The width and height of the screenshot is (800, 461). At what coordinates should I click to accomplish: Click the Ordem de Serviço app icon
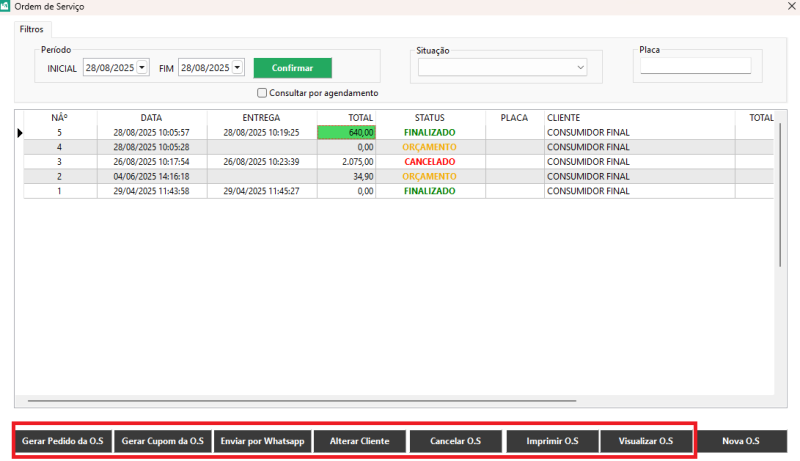5,6
